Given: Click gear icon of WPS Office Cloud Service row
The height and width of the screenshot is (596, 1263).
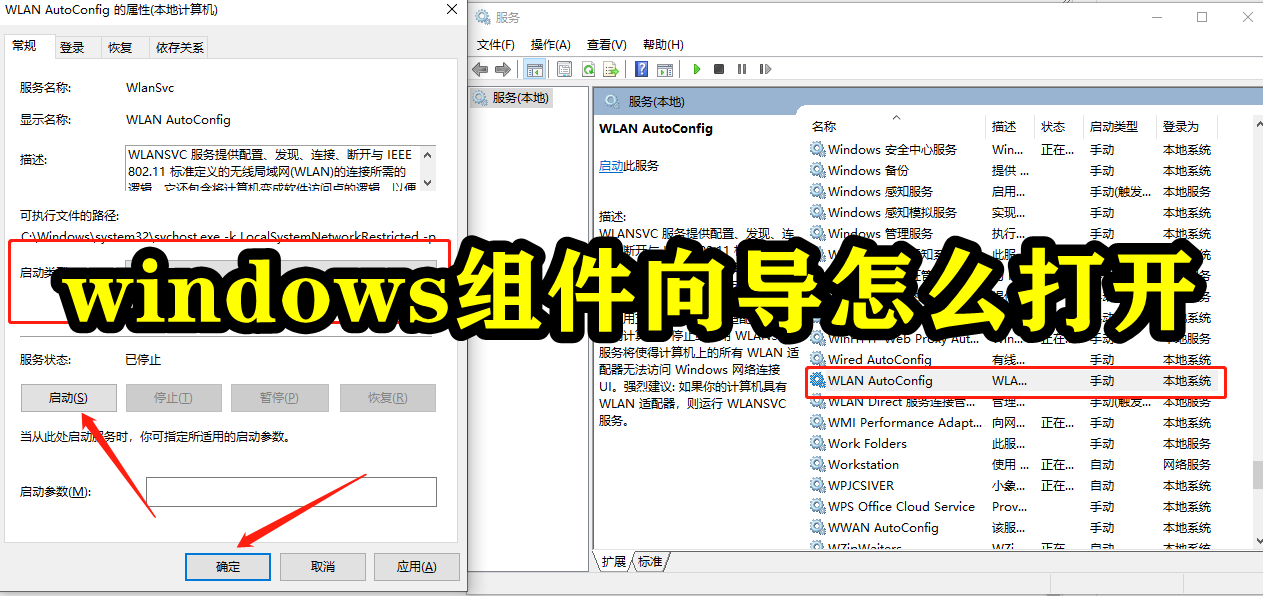Looking at the screenshot, I should coord(818,506).
